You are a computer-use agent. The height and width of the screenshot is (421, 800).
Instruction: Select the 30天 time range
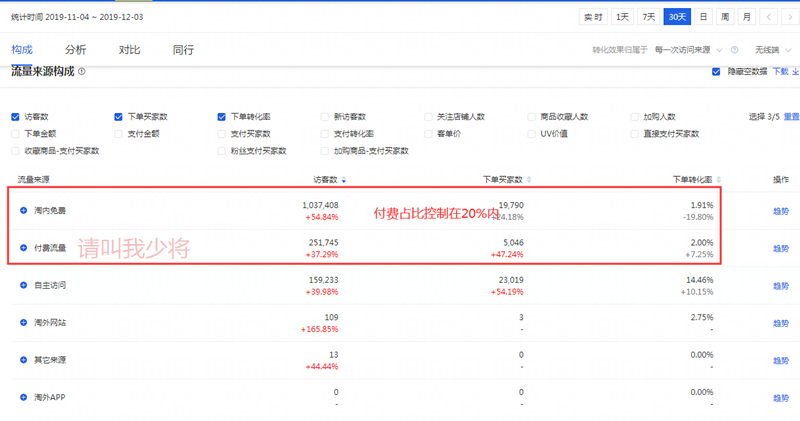[x=677, y=17]
